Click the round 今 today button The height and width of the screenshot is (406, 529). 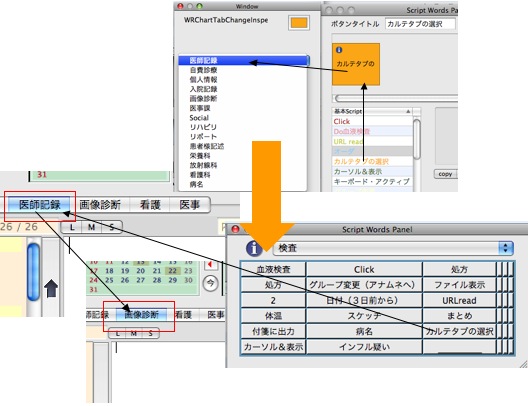coord(211,283)
